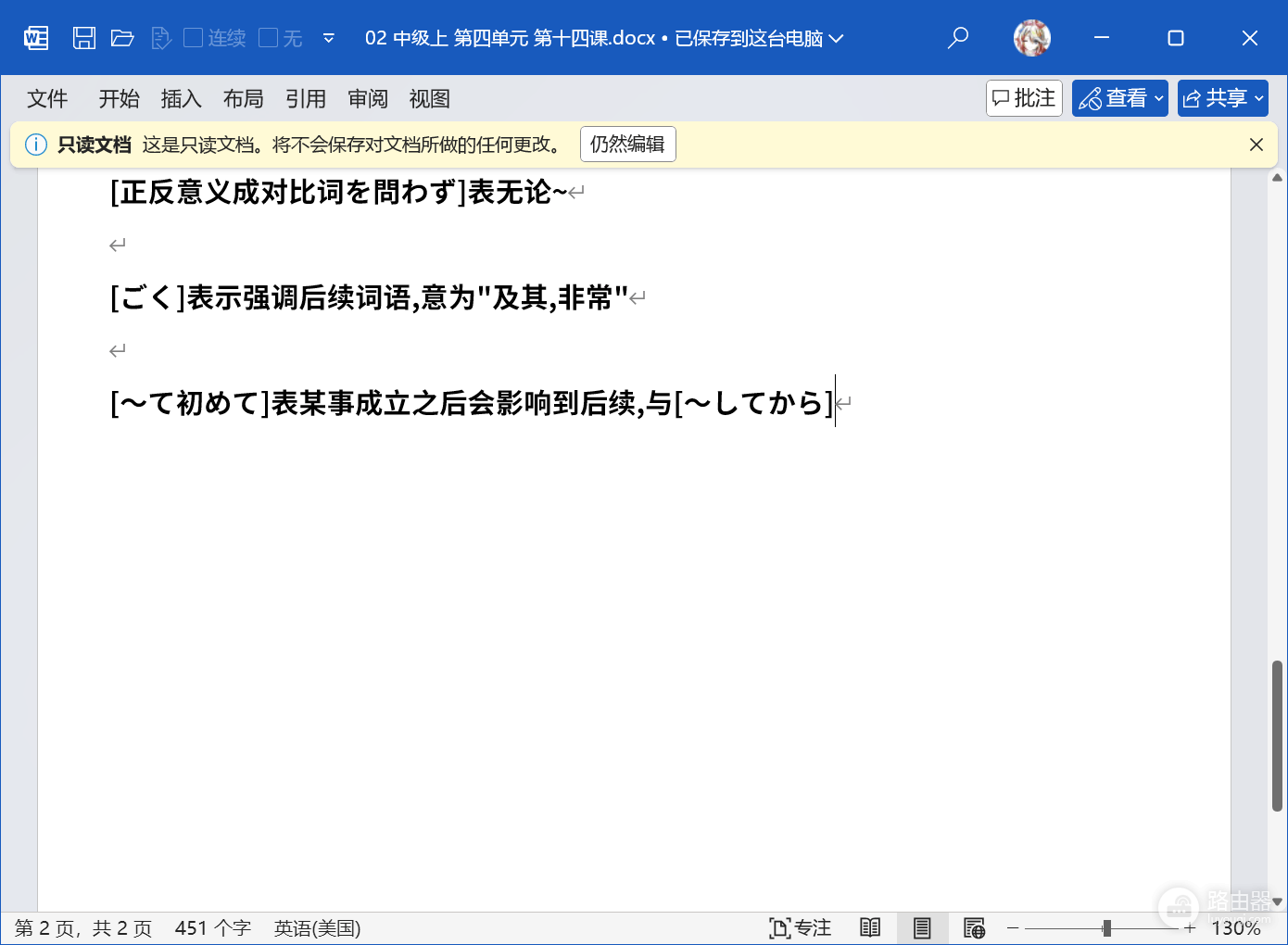Click the zoom out minus button
The width and height of the screenshot is (1288, 945).
click(x=1013, y=928)
